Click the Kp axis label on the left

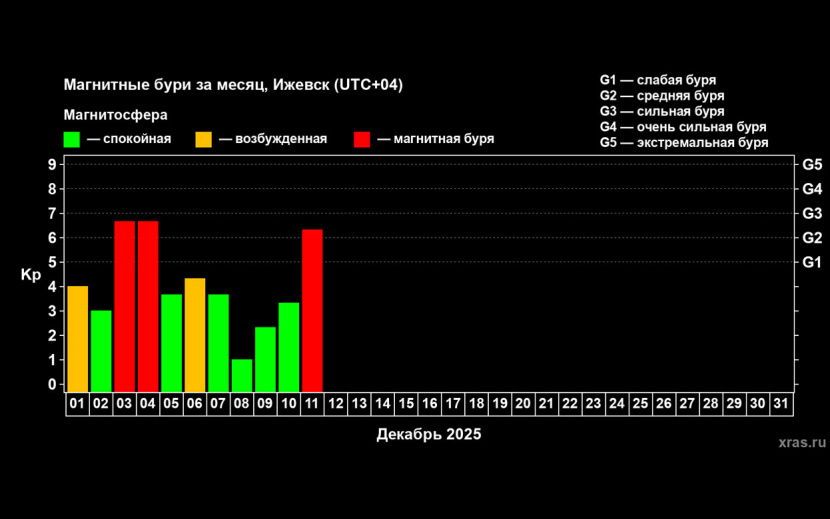pos(30,274)
